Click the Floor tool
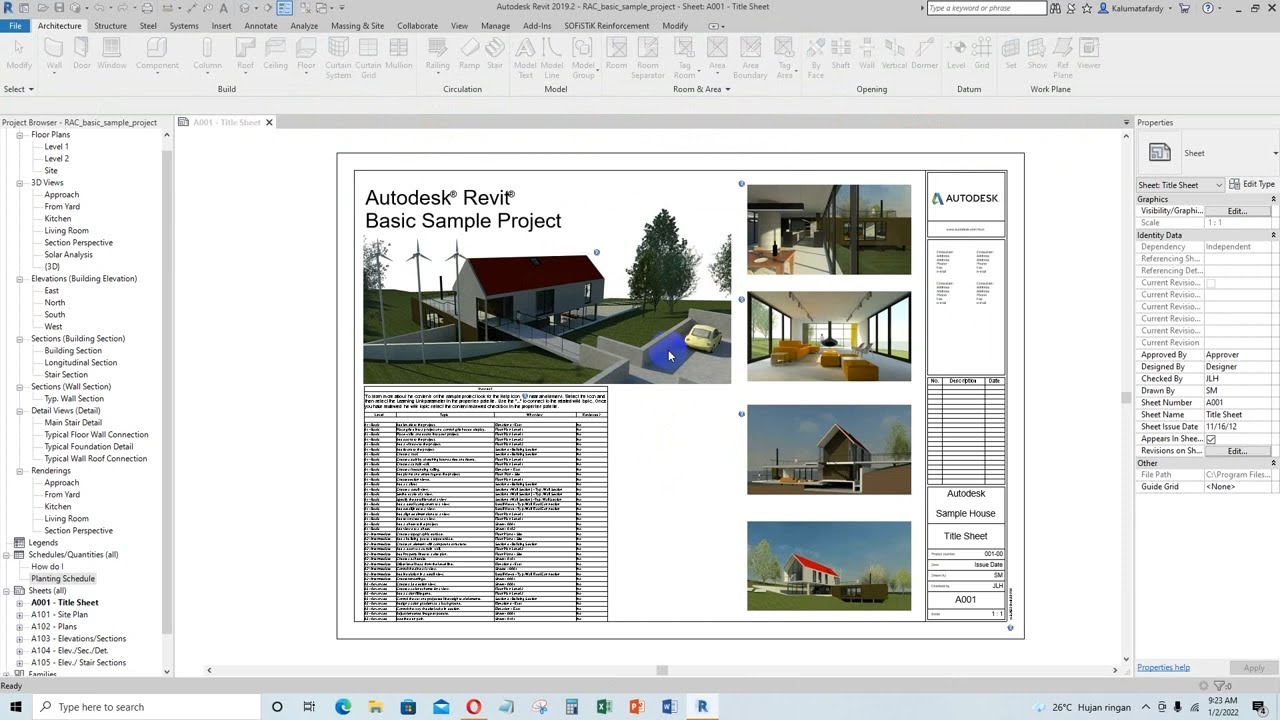Viewport: 1280px width, 720px height. 307,54
